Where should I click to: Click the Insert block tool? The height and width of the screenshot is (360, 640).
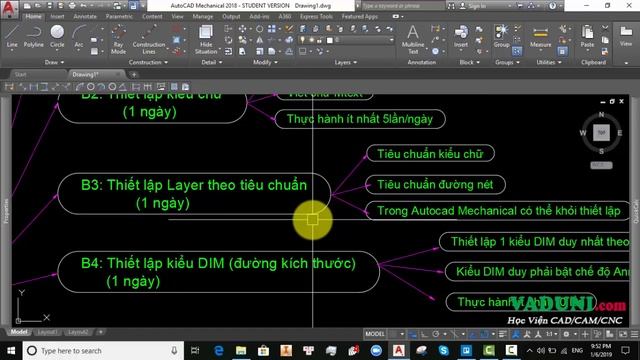pos(461,36)
